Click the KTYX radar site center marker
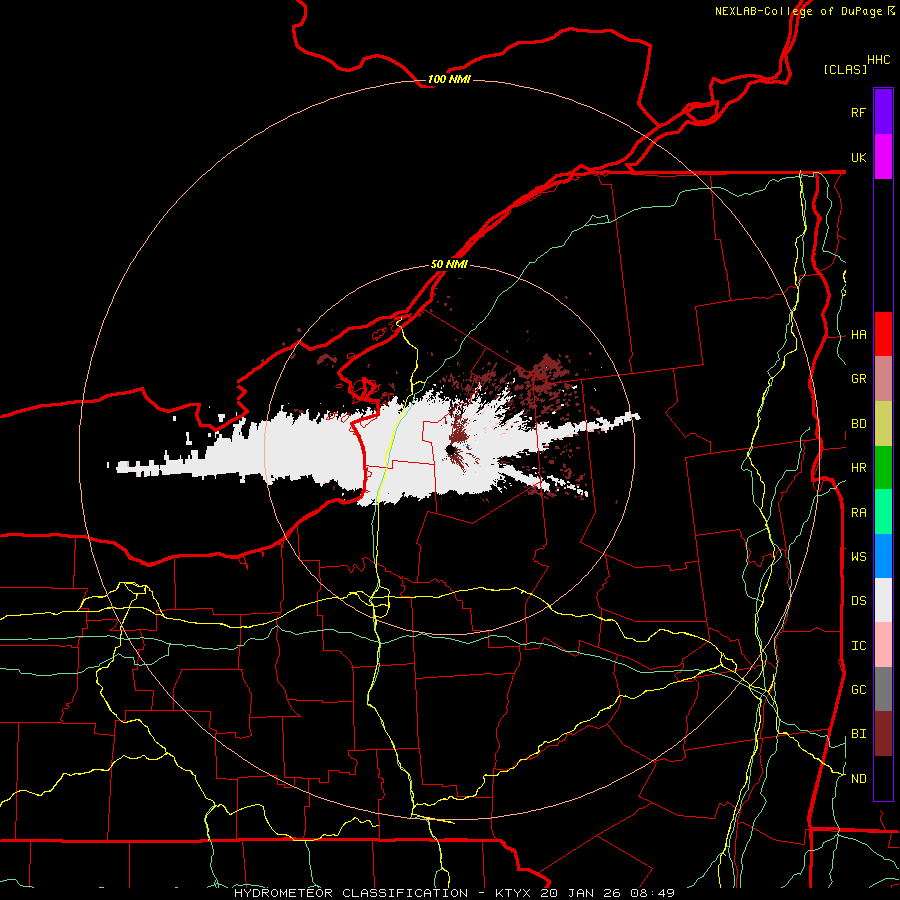The height and width of the screenshot is (900, 900). coord(450,449)
